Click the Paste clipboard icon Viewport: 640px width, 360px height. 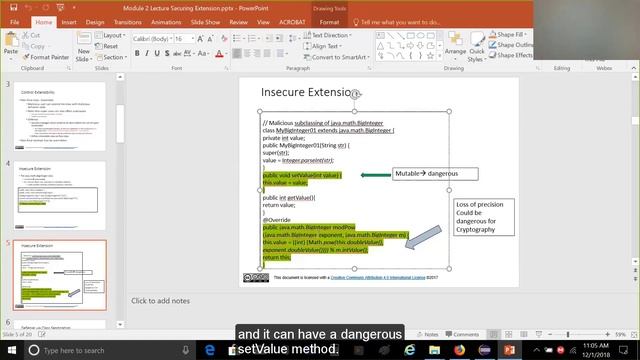pos(11,40)
